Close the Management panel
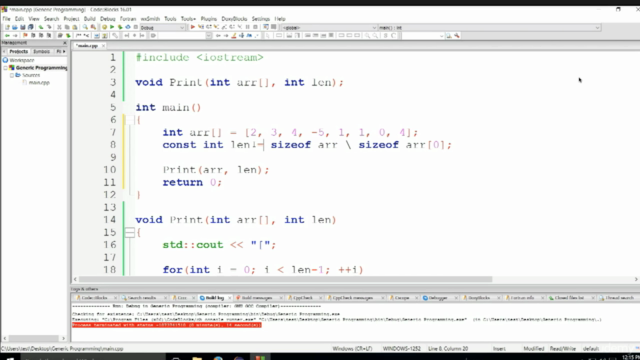 [64, 43]
